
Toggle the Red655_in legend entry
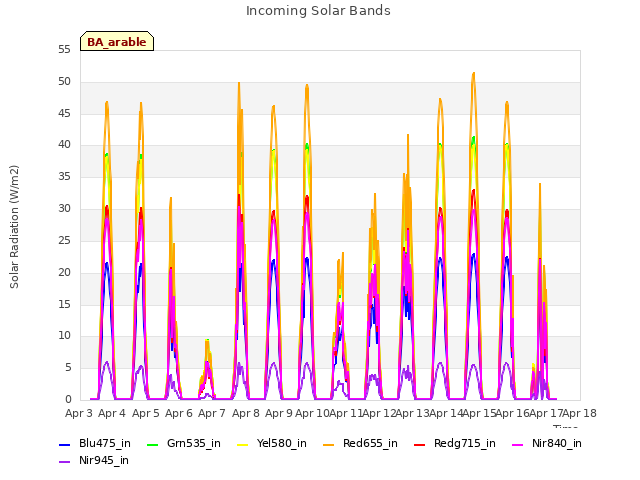pyautogui.click(x=360, y=443)
